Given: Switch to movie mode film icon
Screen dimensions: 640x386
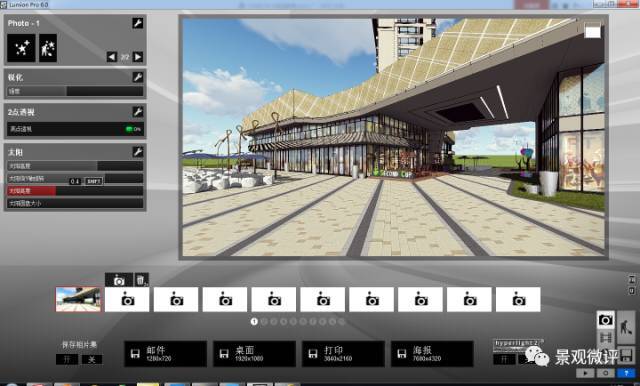Looking at the screenshot, I should [x=606, y=338].
